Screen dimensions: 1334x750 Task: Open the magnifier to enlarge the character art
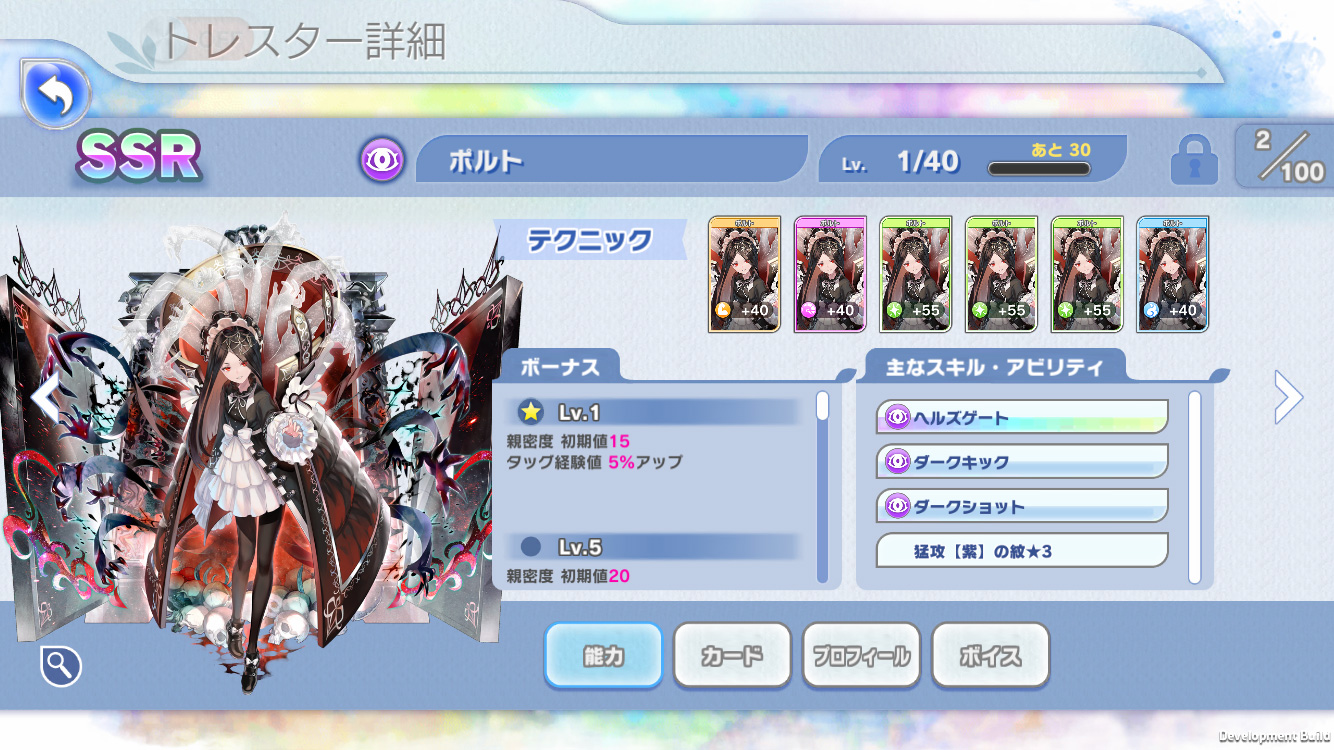tap(61, 665)
